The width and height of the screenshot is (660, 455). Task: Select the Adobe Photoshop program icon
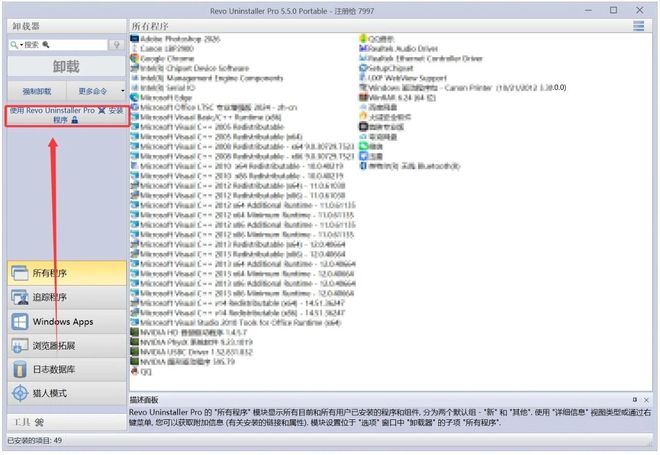point(135,39)
